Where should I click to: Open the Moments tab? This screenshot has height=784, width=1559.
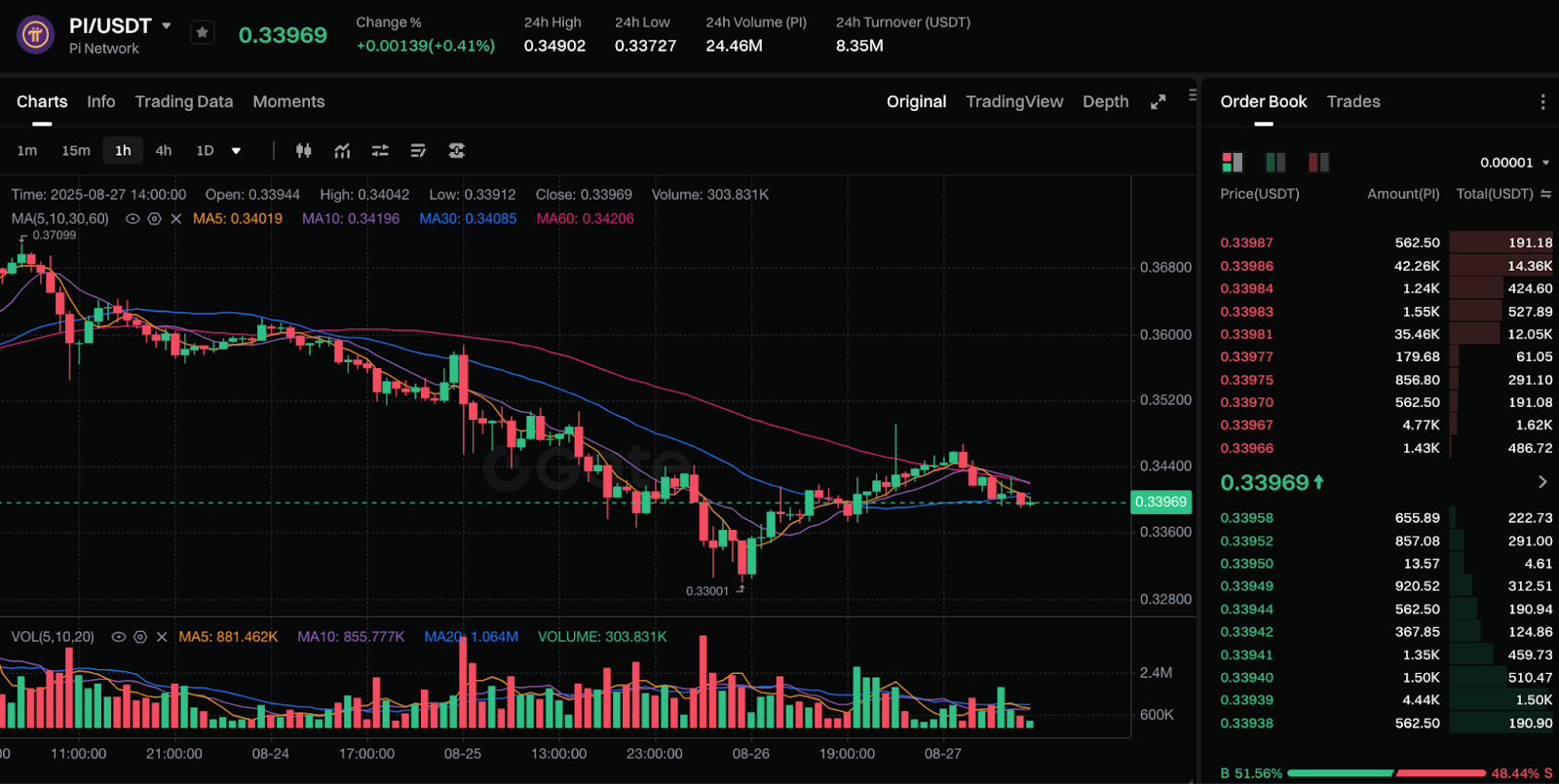click(x=288, y=101)
